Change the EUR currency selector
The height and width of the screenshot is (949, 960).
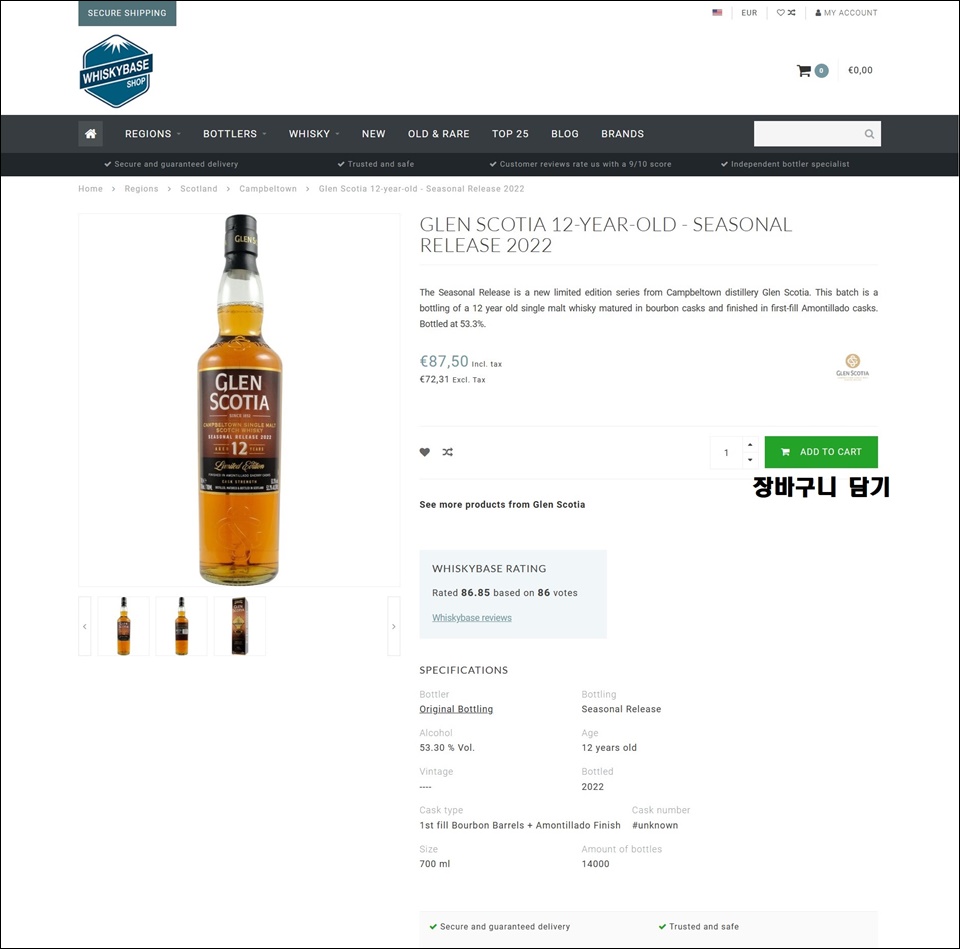[749, 12]
